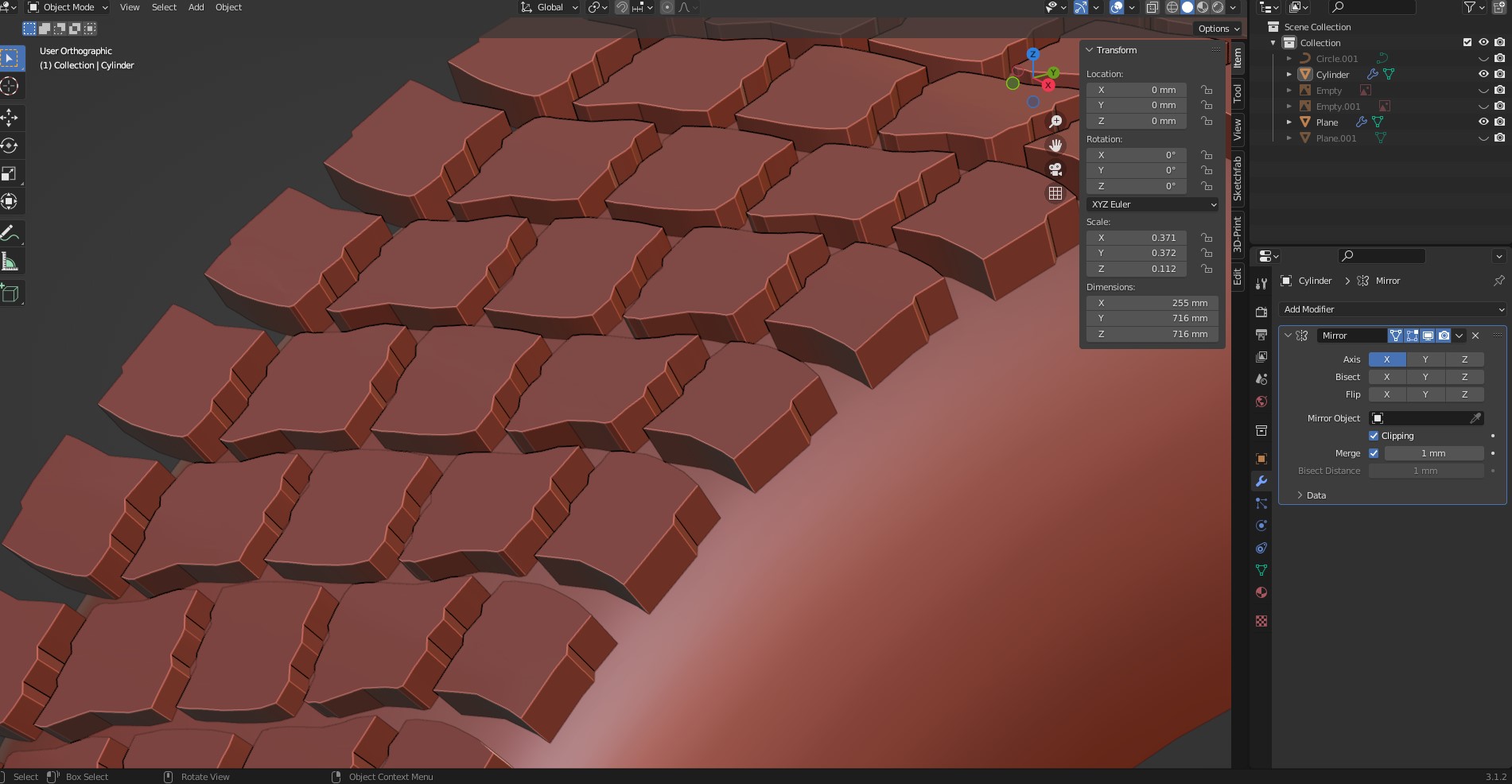Image resolution: width=1512 pixels, height=784 pixels.
Task: Open the XYZ Euler rotation mode dropdown
Action: (1152, 204)
